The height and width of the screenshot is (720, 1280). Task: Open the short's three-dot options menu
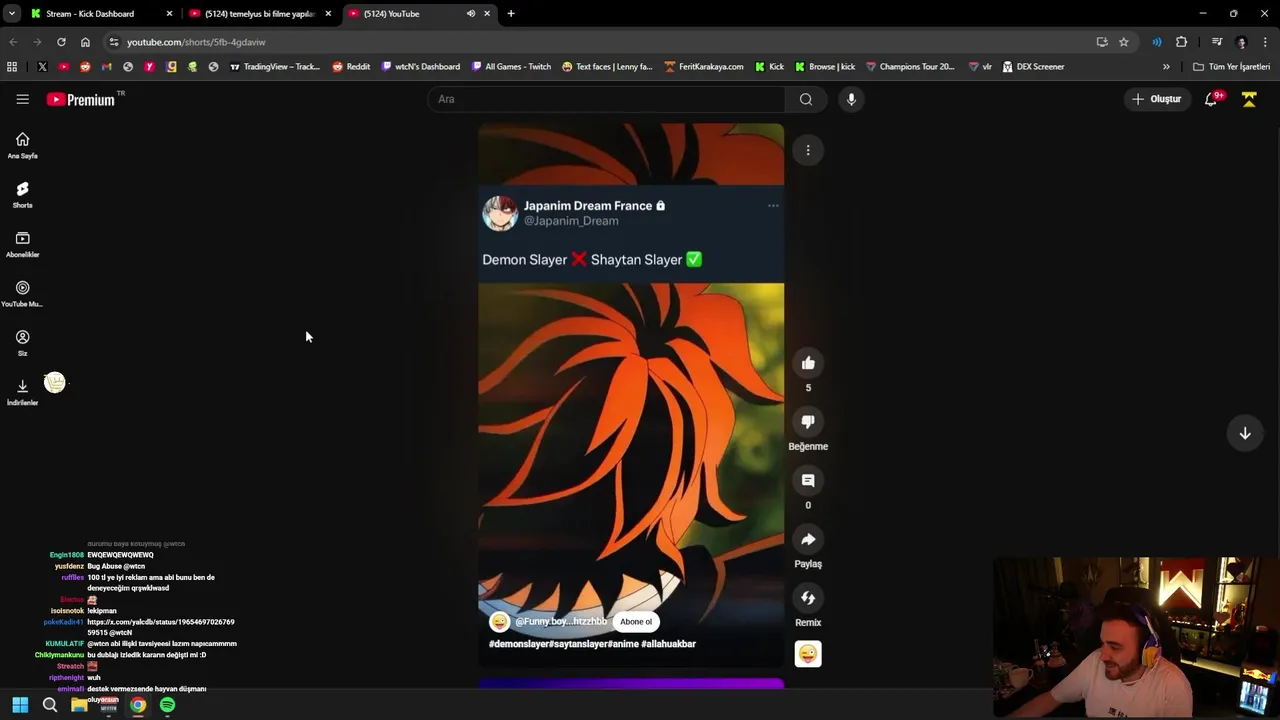(x=808, y=151)
